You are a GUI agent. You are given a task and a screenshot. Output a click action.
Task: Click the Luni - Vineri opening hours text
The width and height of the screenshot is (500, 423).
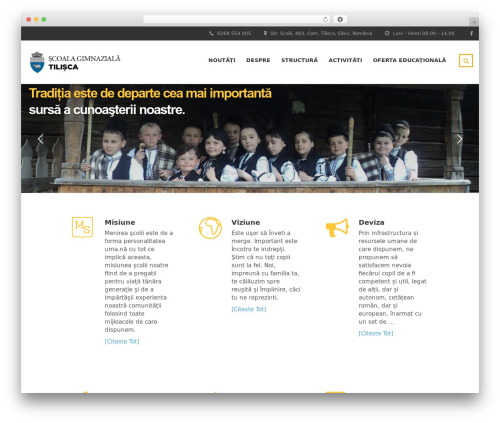(x=424, y=33)
